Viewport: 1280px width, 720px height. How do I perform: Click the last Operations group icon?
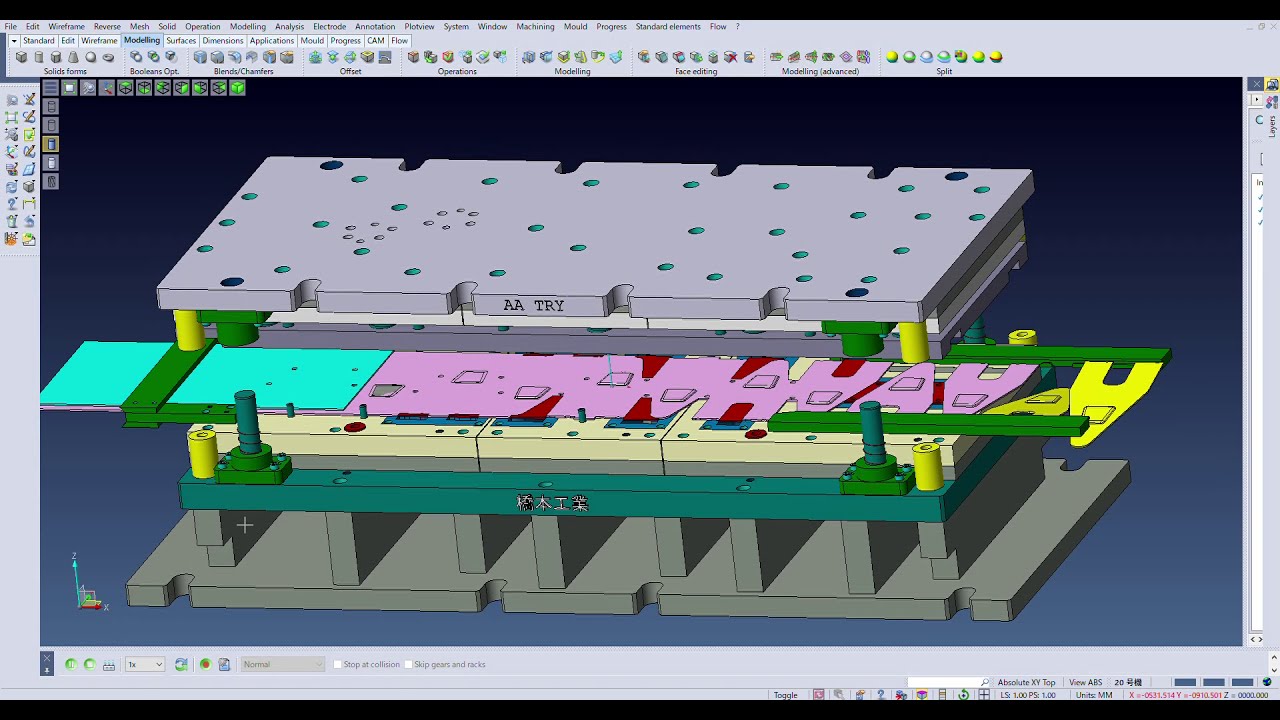500,57
